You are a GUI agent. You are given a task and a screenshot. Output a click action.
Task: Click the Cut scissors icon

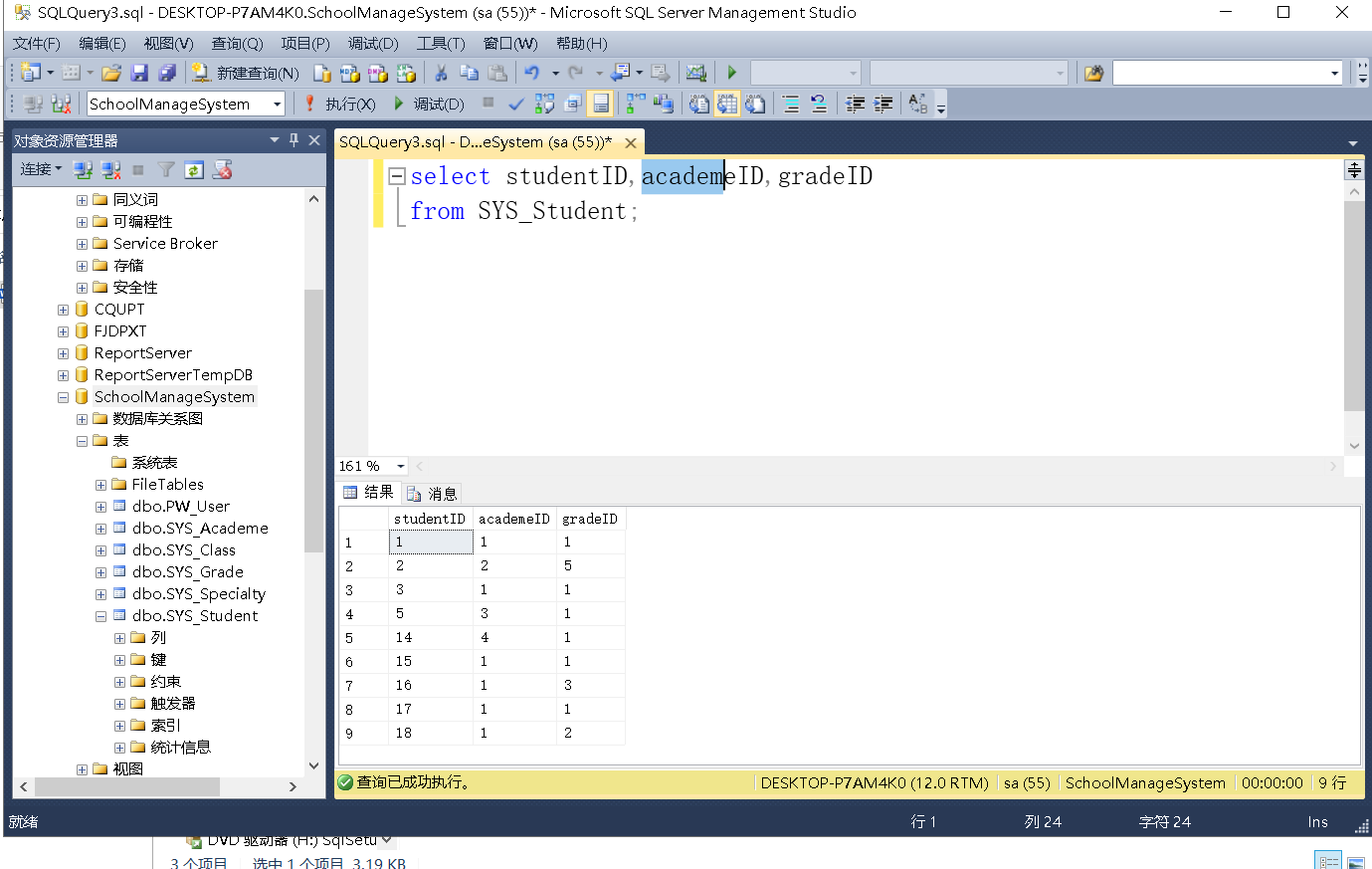(441, 73)
